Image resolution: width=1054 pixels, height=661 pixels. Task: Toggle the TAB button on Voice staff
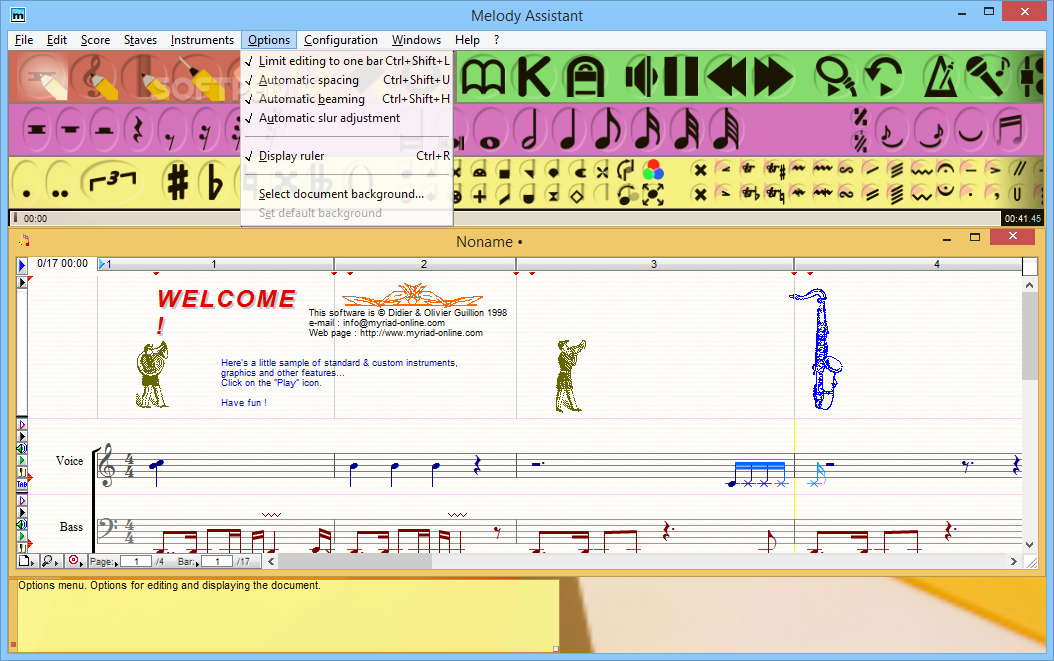click(x=22, y=483)
